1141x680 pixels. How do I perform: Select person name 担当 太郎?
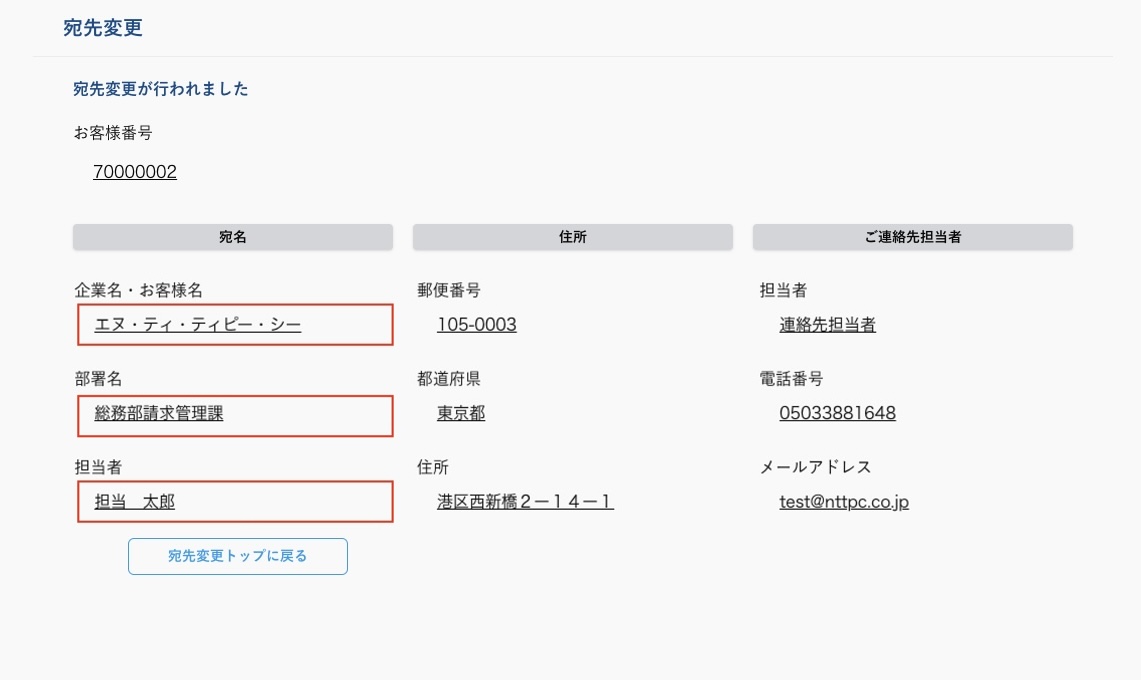pos(135,502)
